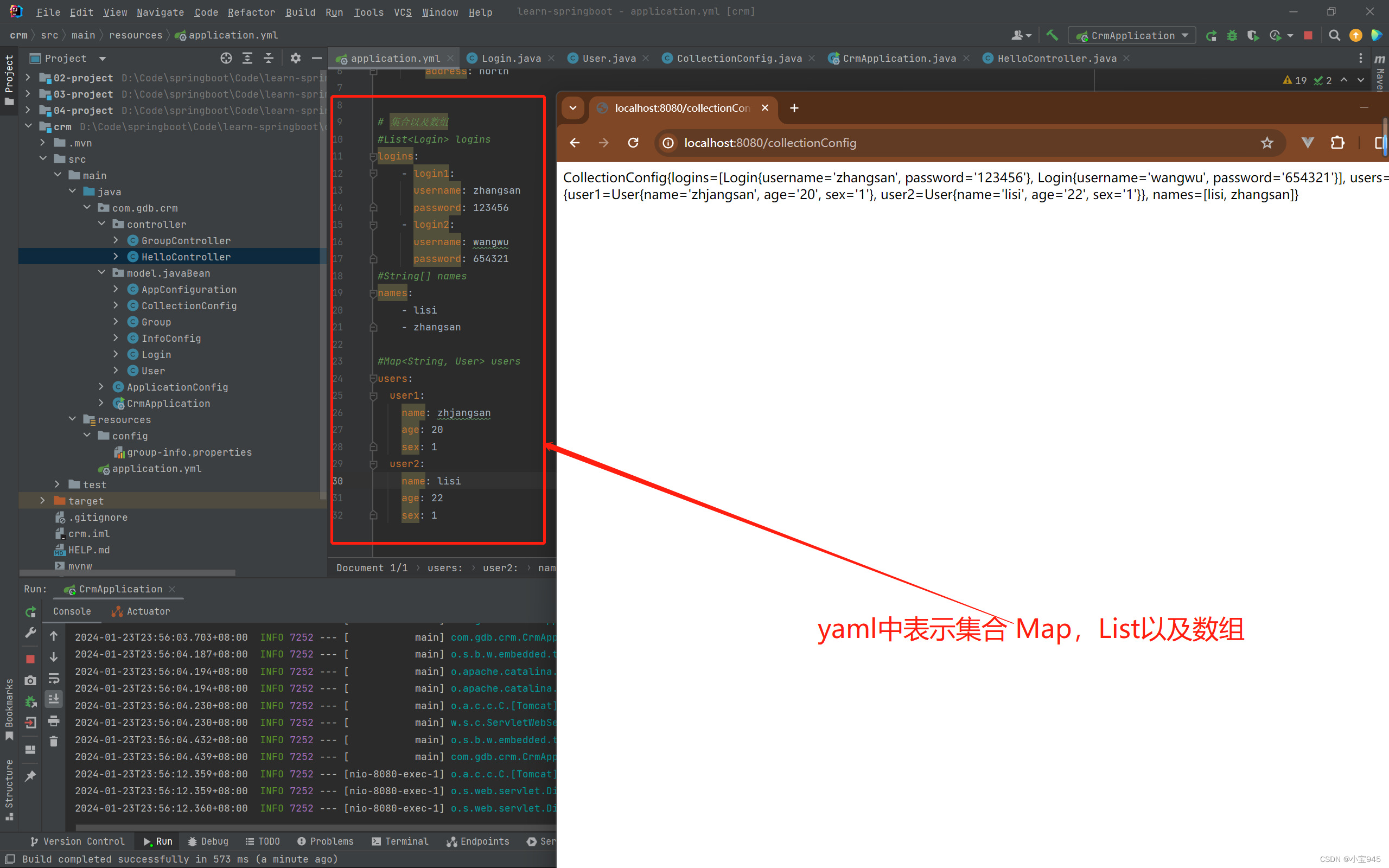The height and width of the screenshot is (868, 1389).
Task: Collapse the controller package
Action: pyautogui.click(x=101, y=224)
